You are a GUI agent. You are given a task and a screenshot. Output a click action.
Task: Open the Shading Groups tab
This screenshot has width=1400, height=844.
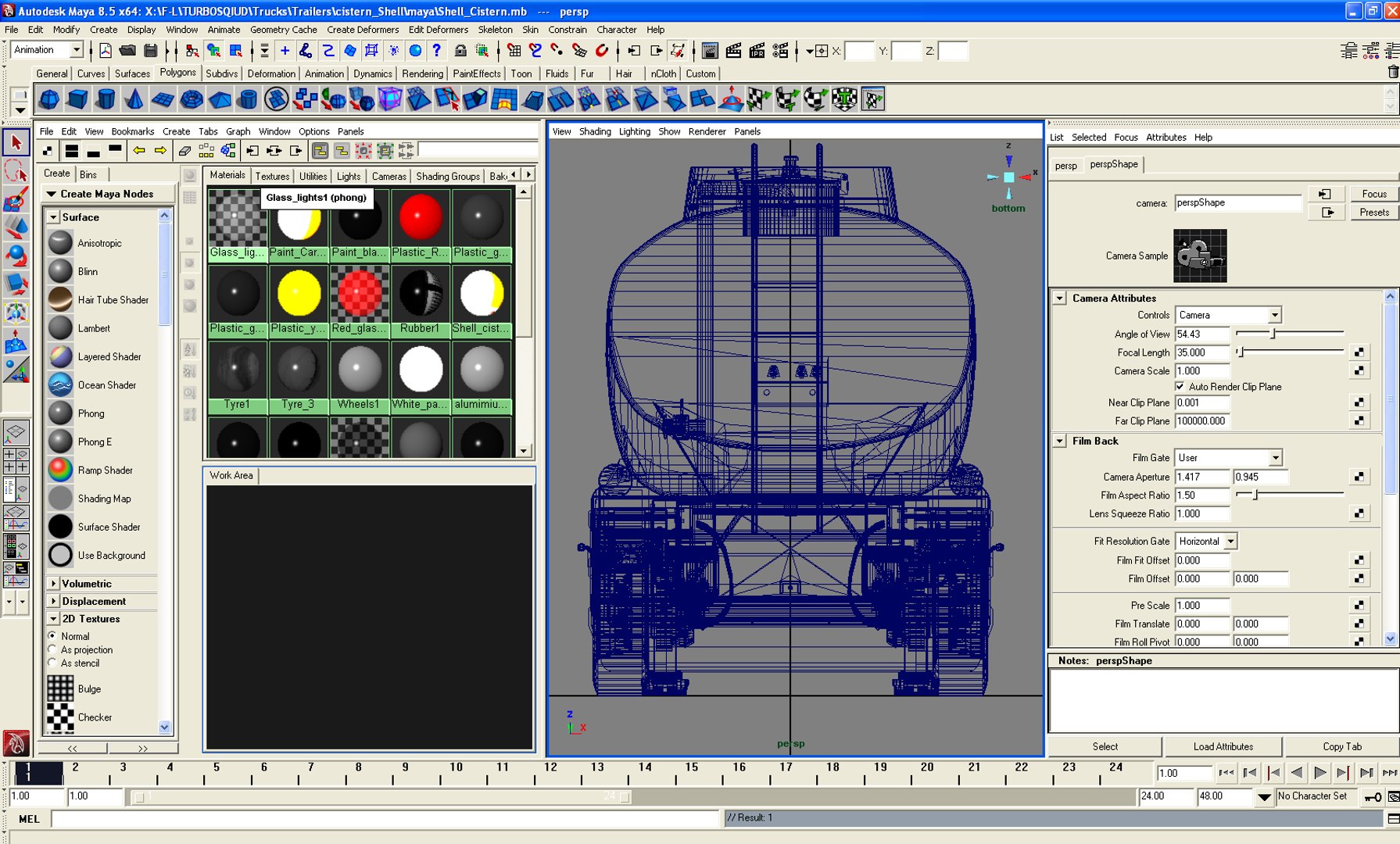pos(448,177)
